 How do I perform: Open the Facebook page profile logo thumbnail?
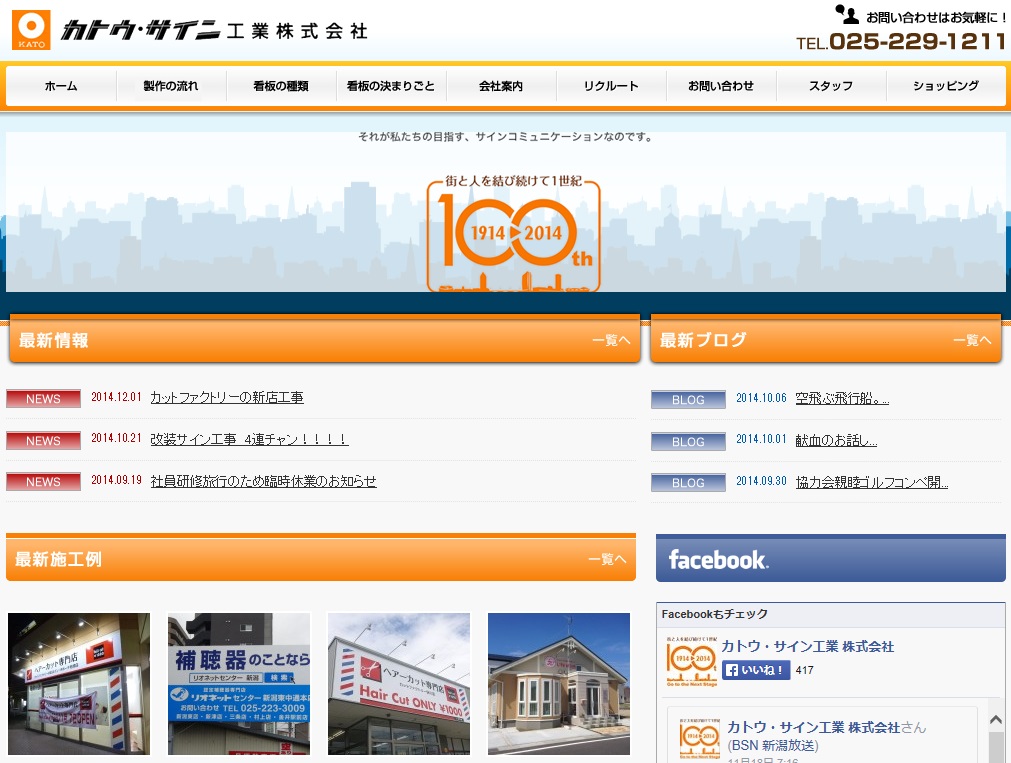pos(691,661)
